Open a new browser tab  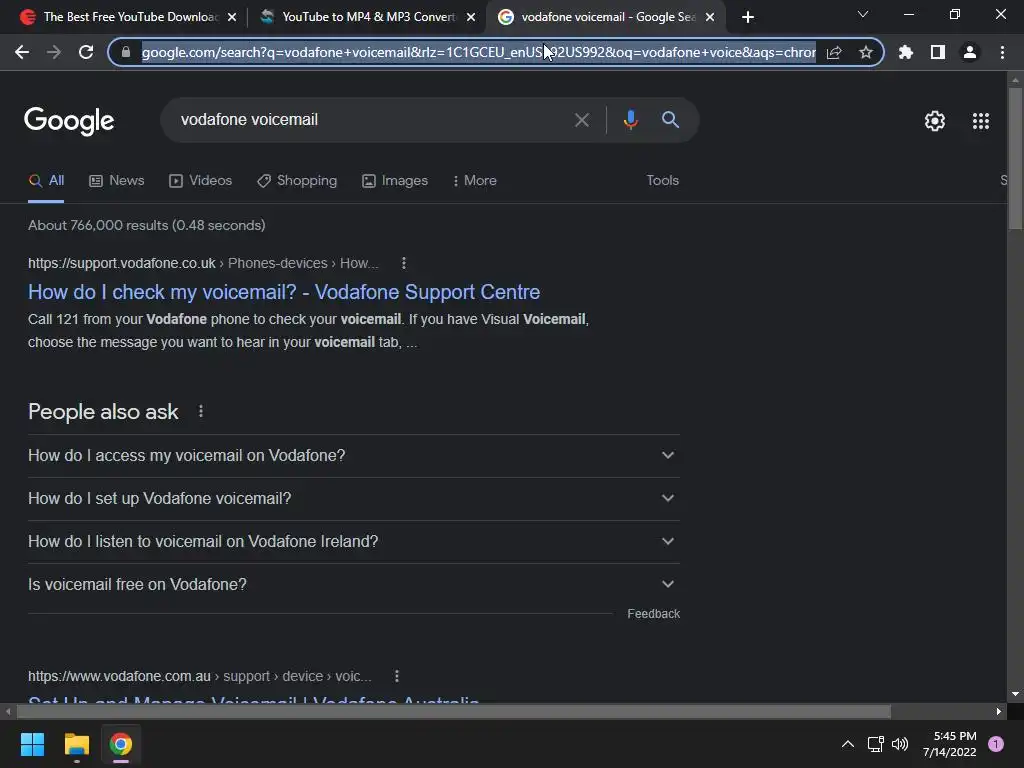click(748, 17)
